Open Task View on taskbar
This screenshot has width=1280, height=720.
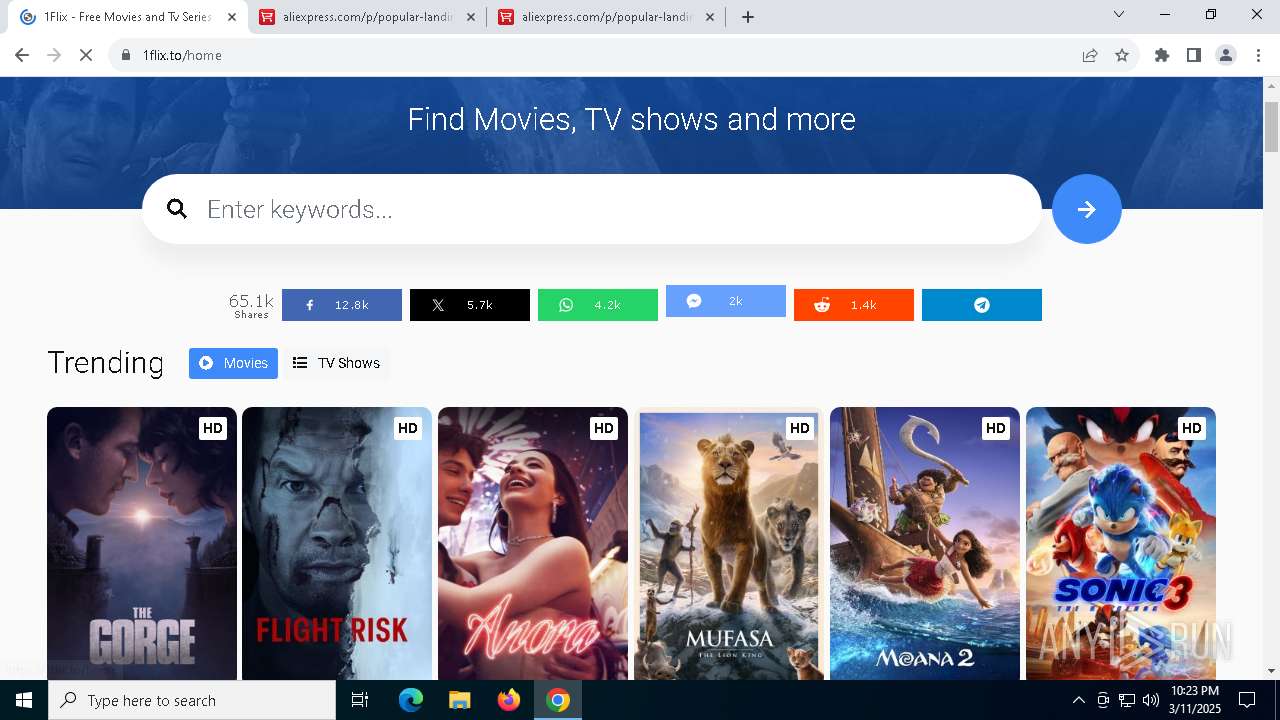pyautogui.click(x=360, y=700)
